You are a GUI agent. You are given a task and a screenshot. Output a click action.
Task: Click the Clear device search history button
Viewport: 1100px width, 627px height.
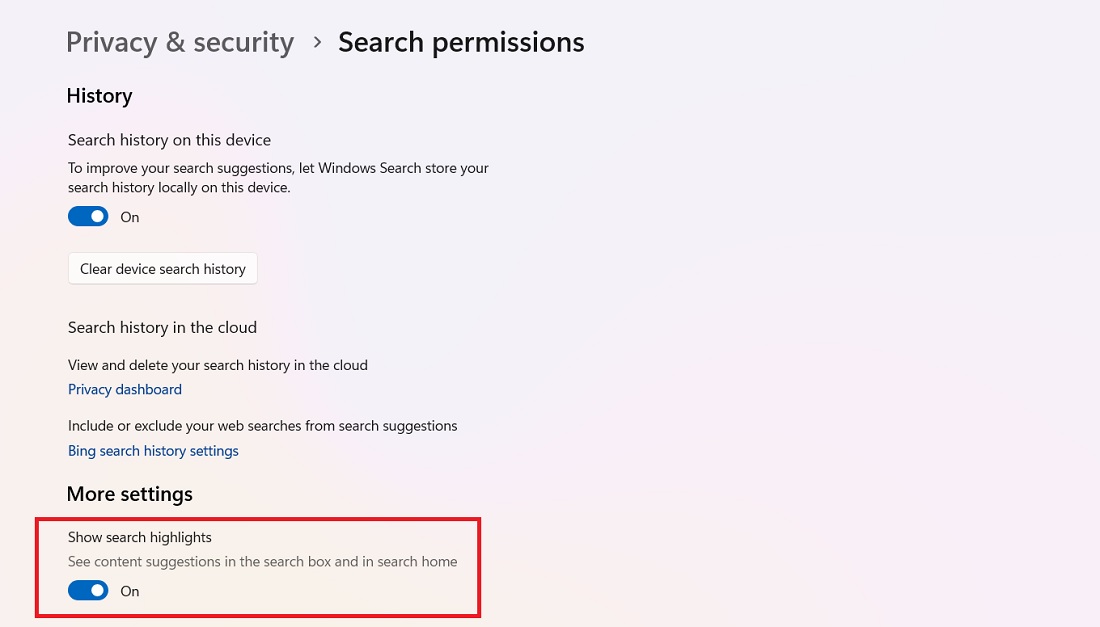point(162,268)
